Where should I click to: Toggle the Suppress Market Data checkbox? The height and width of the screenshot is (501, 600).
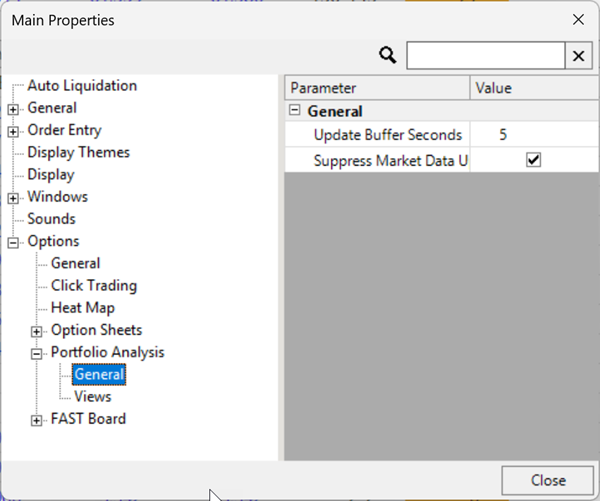[533, 160]
